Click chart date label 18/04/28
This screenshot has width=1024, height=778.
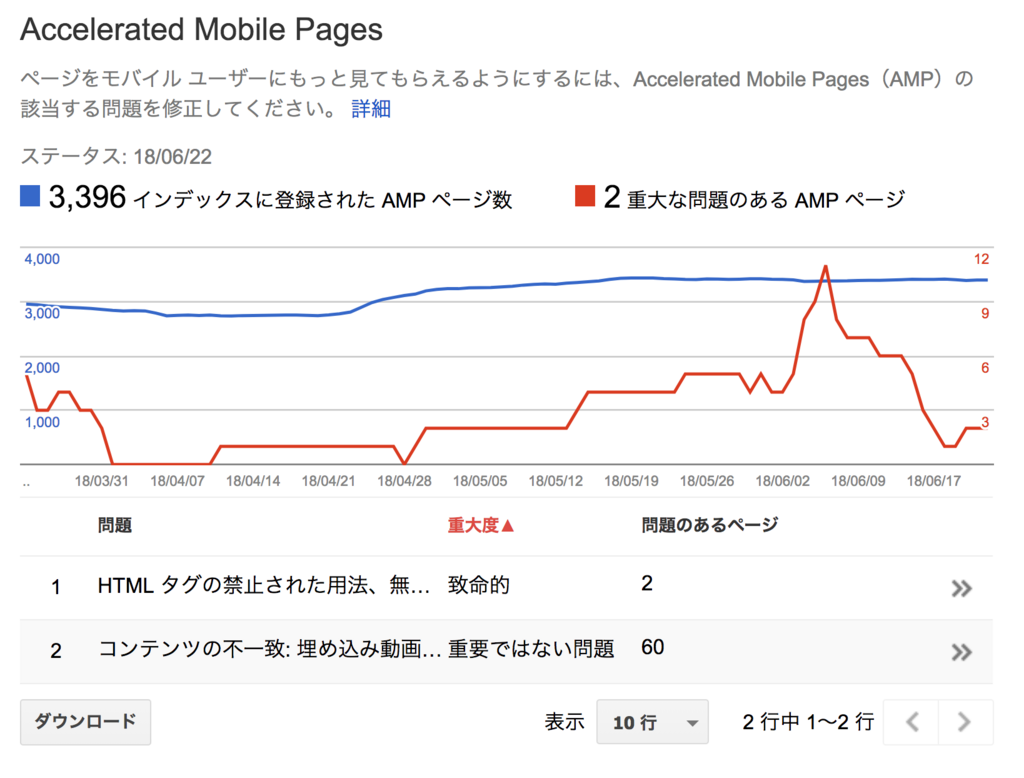(x=404, y=481)
